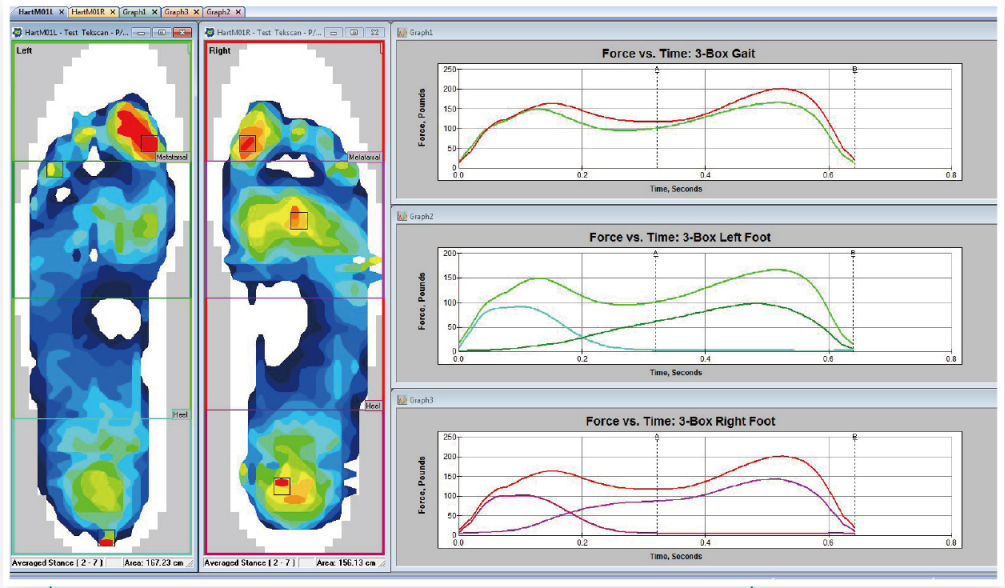The width and height of the screenshot is (1005, 588).
Task: Click the Graph3 panel chart icon
Action: [402, 400]
